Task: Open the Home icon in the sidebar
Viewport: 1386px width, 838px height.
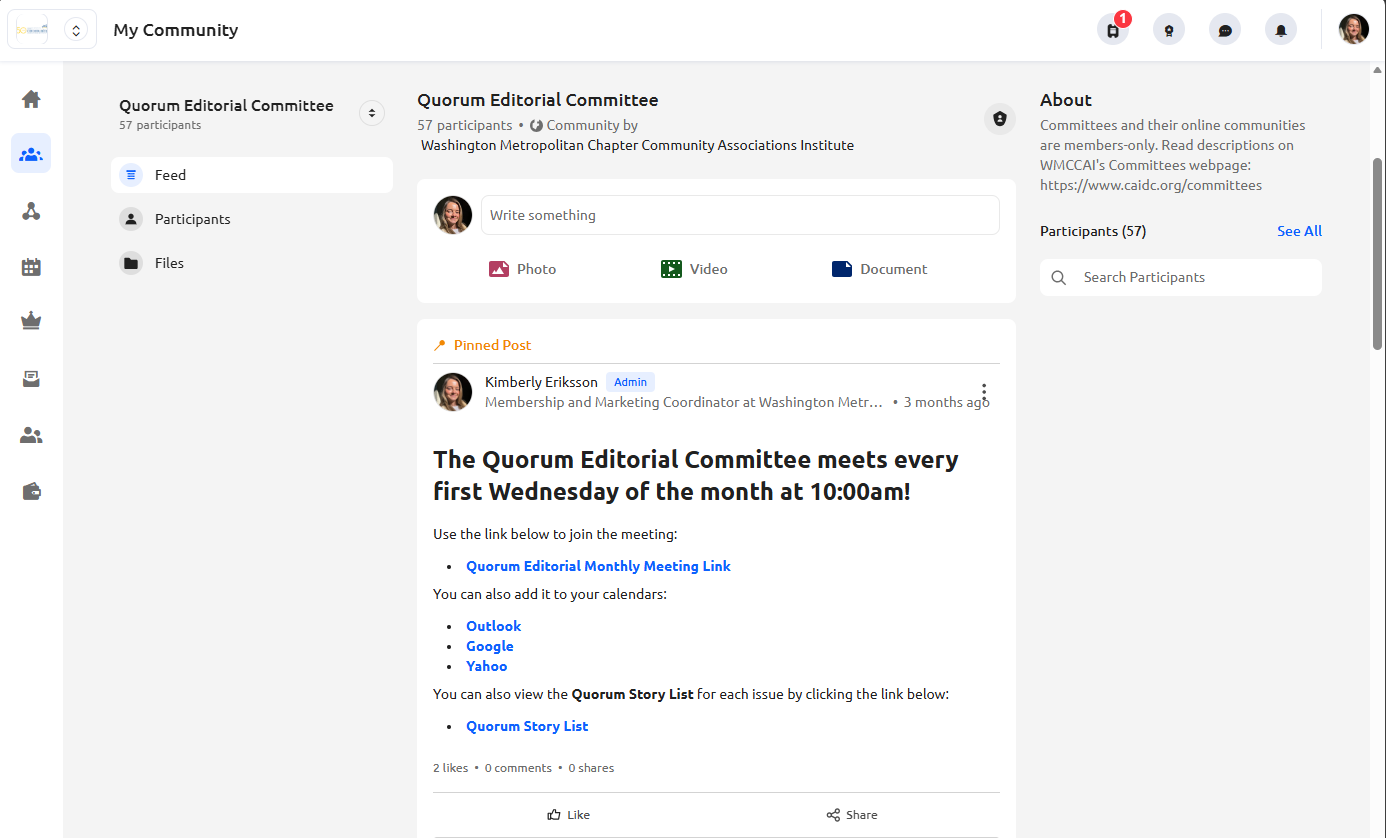Action: pyautogui.click(x=31, y=99)
